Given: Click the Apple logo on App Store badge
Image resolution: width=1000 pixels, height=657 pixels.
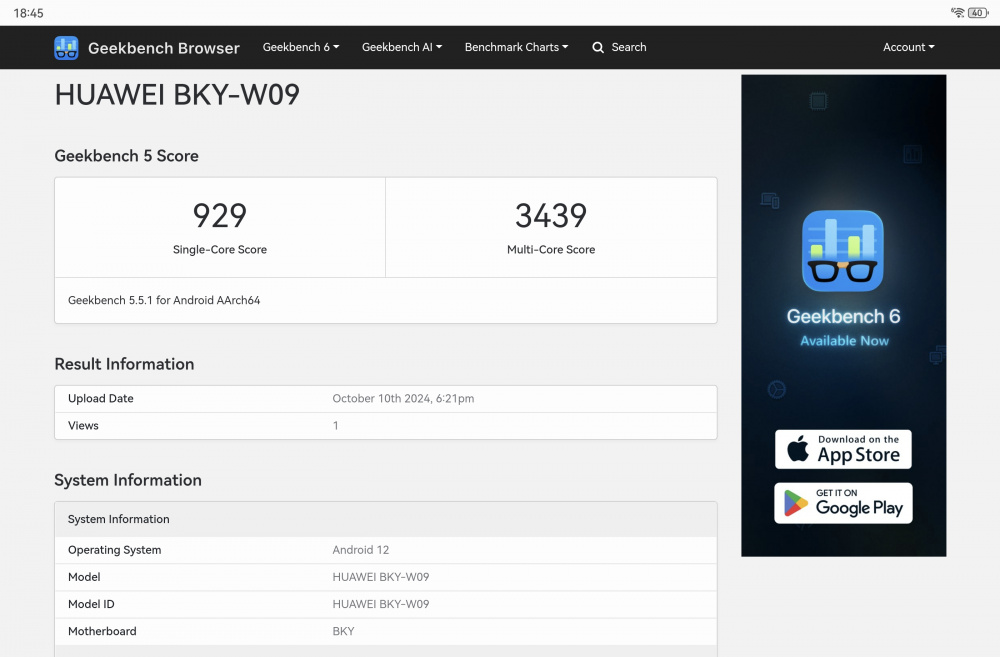Looking at the screenshot, I should 798,450.
